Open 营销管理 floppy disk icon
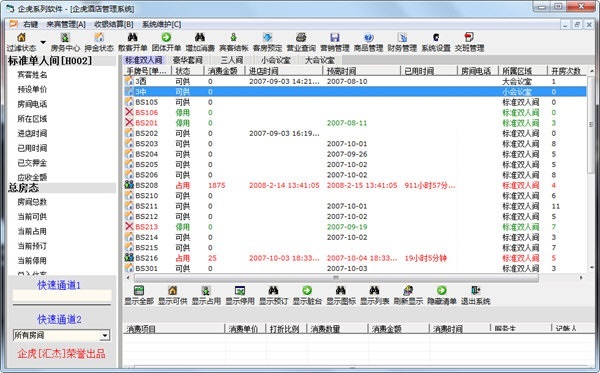 (335, 37)
